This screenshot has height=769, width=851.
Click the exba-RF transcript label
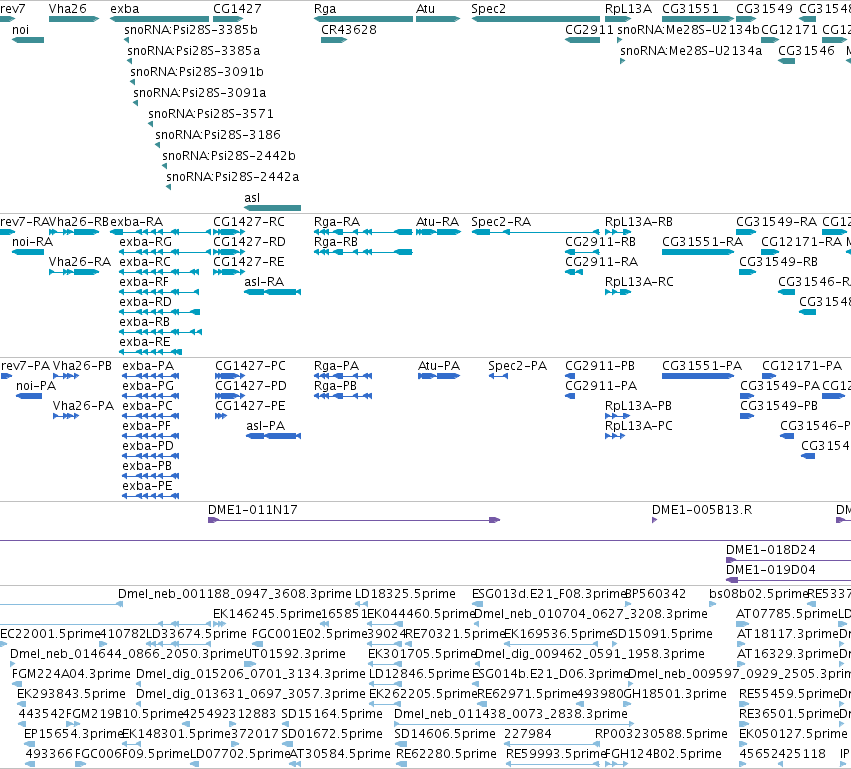point(144,282)
